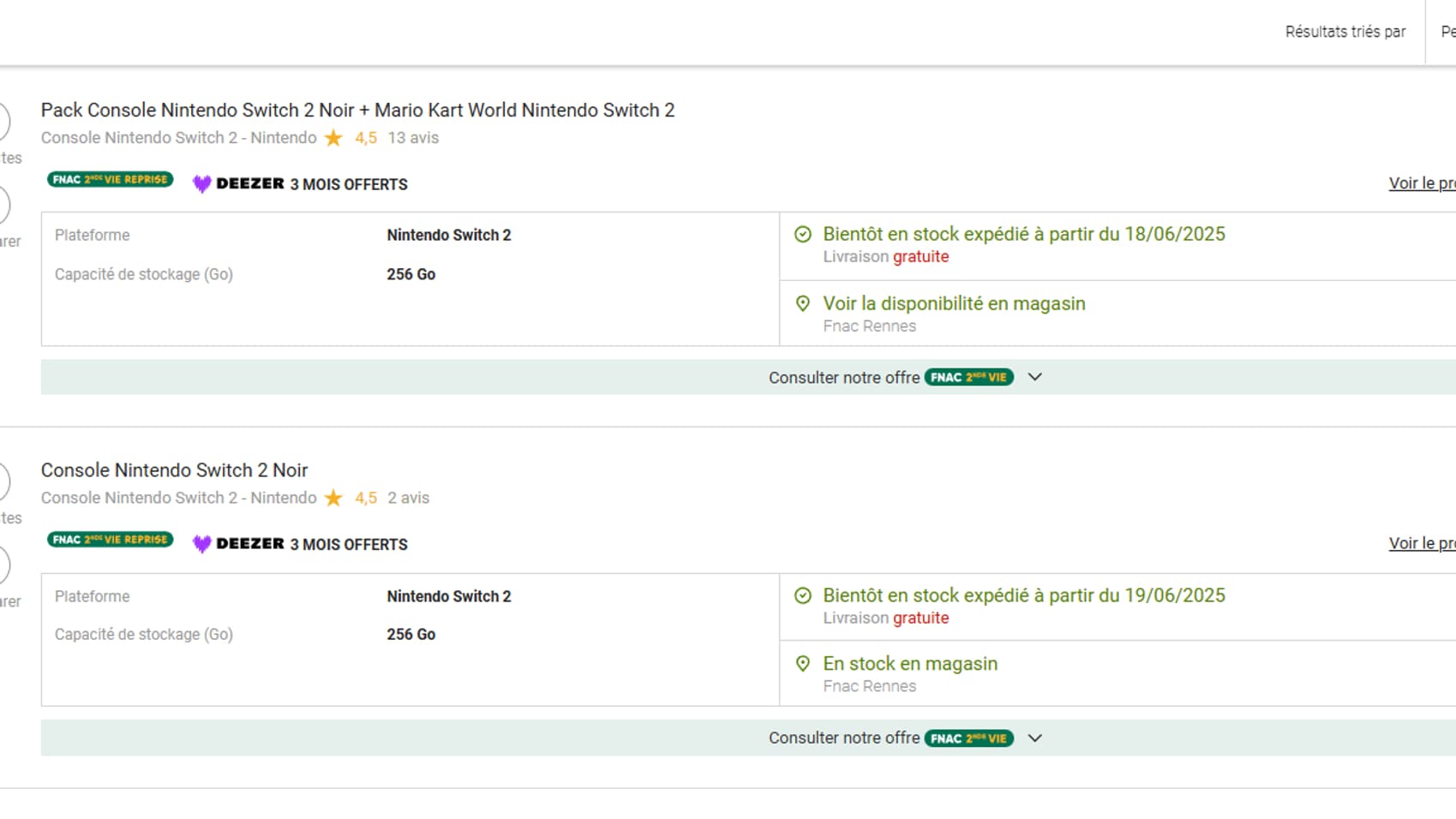
Task: Click the Voir le produit link in the Console Noir listing
Action: 1422,543
